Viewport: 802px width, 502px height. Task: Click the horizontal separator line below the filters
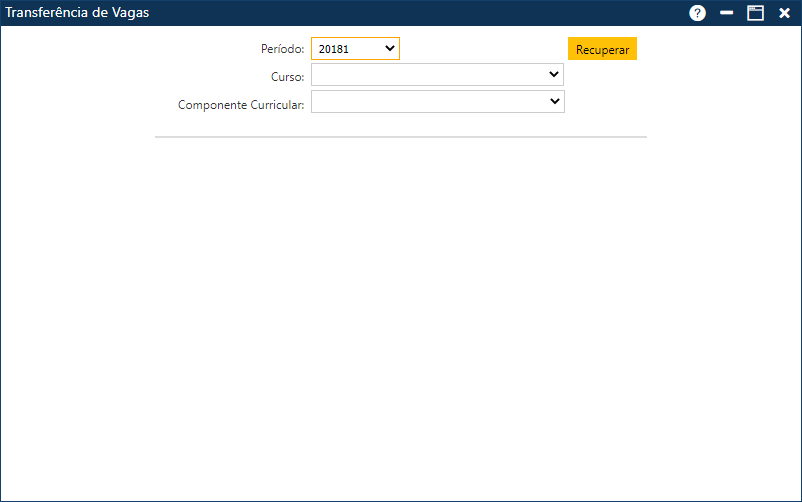click(400, 137)
